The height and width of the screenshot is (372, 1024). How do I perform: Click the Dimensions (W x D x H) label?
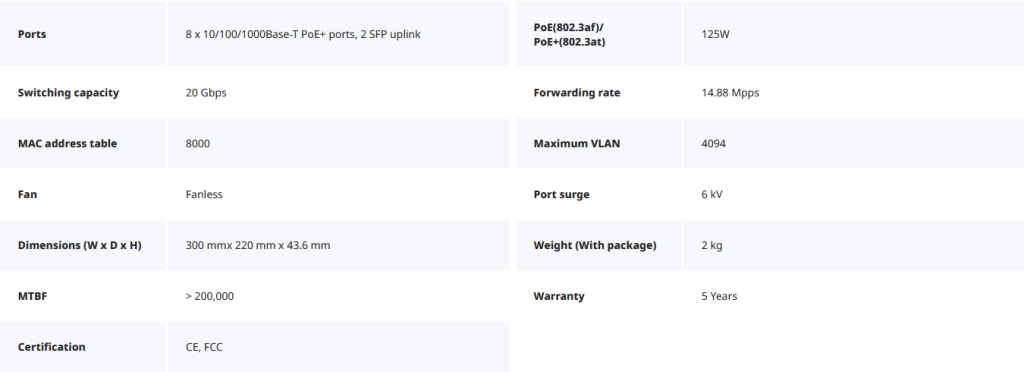(80, 245)
